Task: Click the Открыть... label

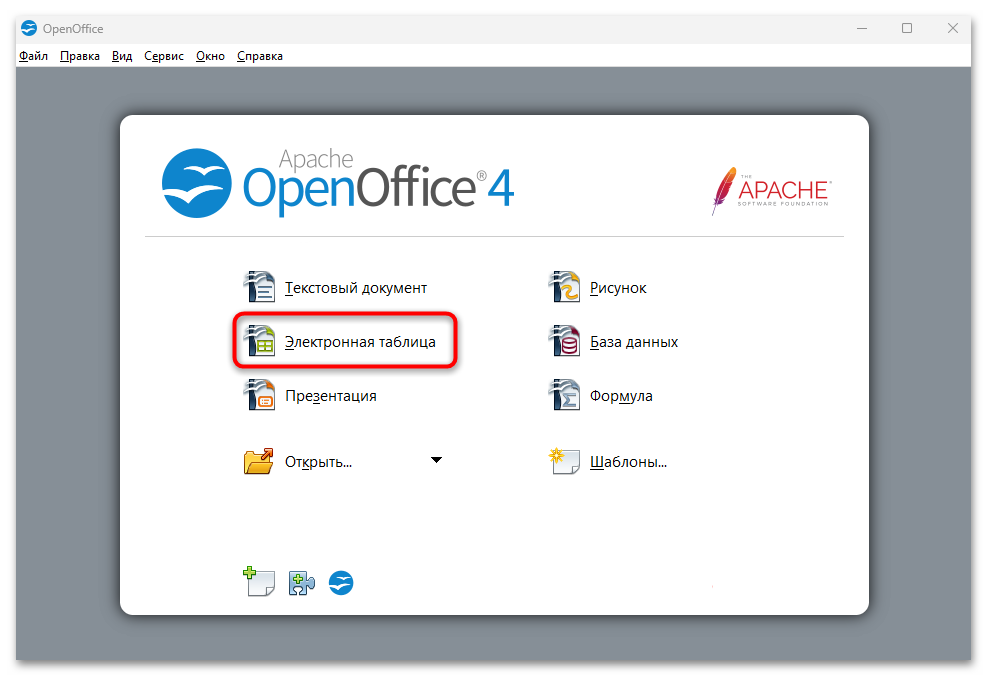Action: [319, 462]
